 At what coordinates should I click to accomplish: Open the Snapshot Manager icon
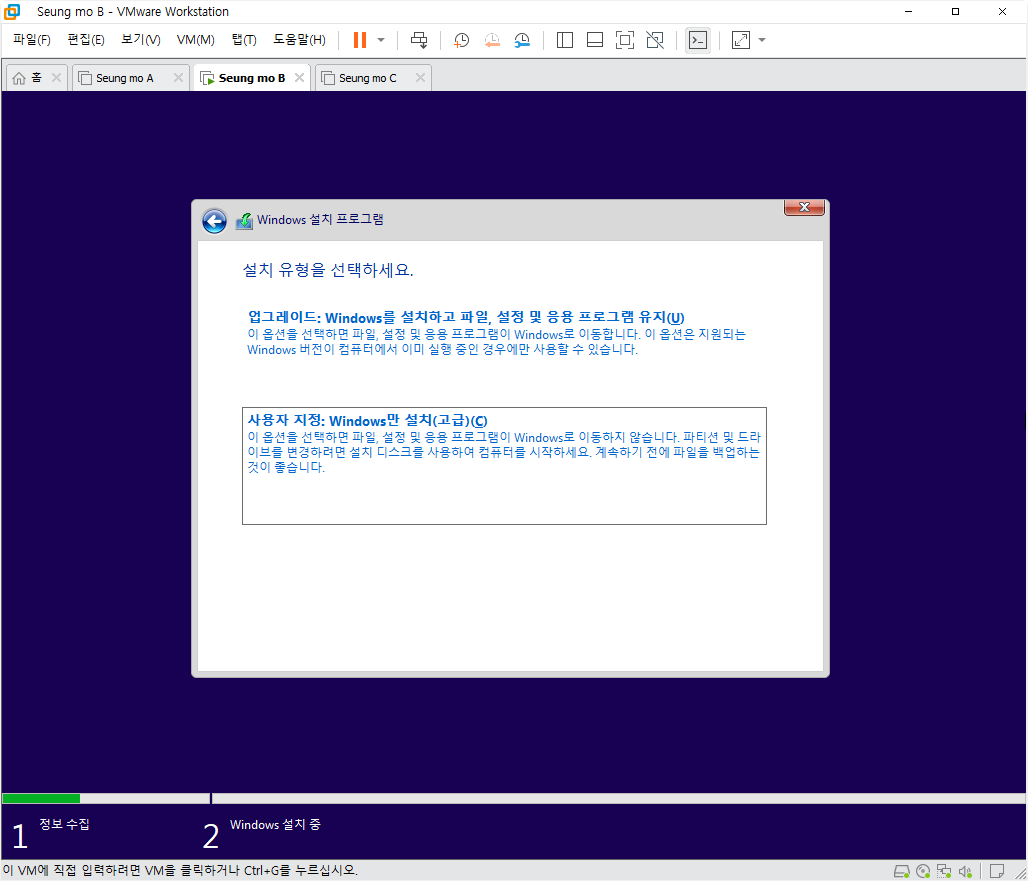(522, 40)
